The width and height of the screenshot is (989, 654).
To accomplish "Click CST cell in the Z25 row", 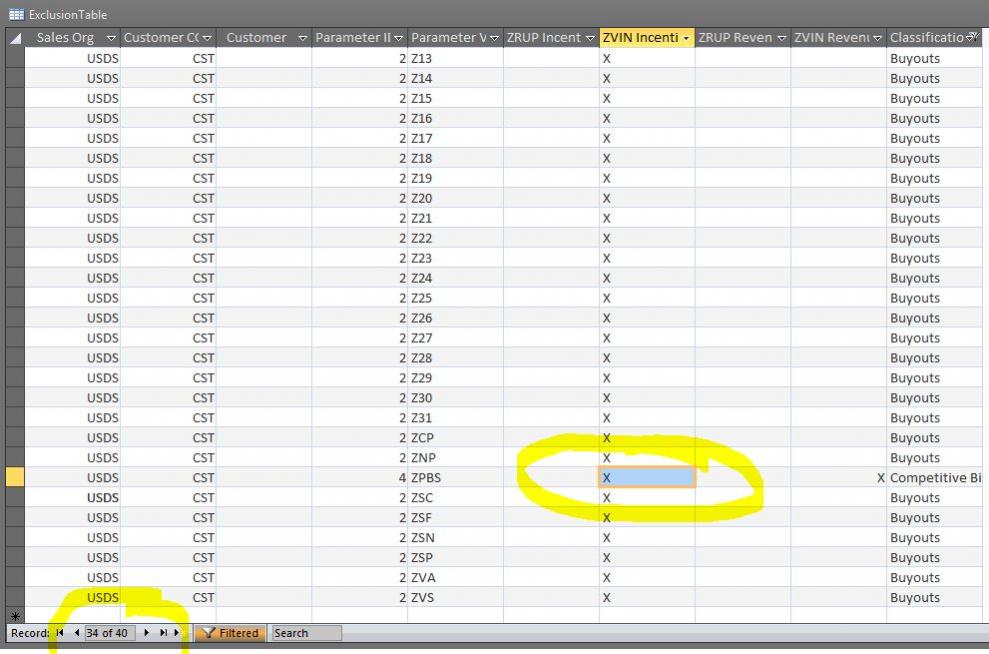I will [168, 298].
